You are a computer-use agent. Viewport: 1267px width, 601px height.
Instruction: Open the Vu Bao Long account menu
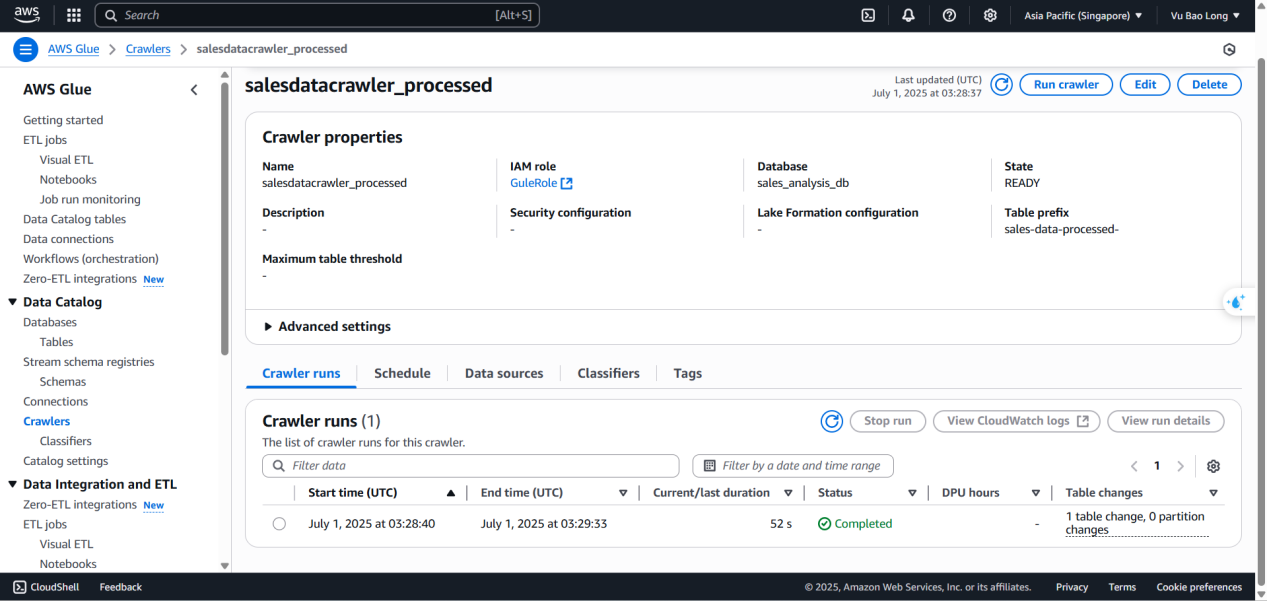(1205, 15)
